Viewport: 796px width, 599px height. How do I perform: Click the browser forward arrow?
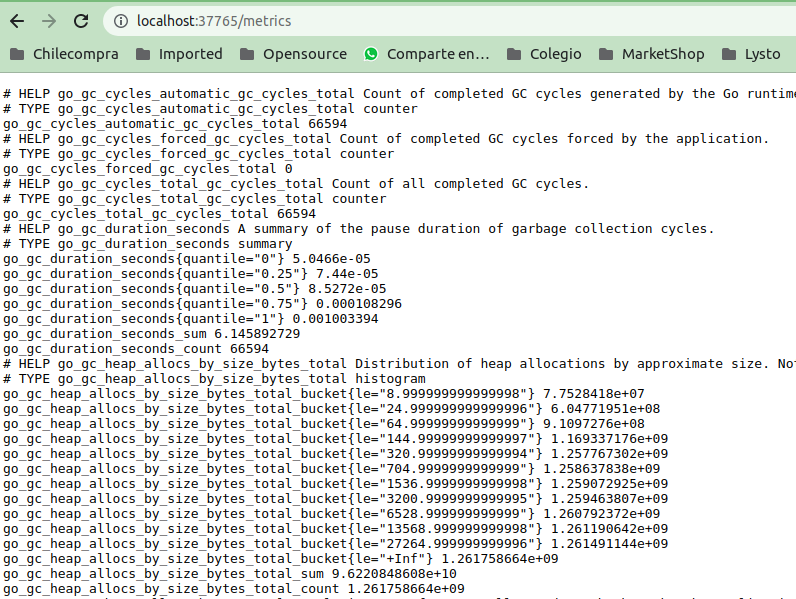click(x=49, y=21)
